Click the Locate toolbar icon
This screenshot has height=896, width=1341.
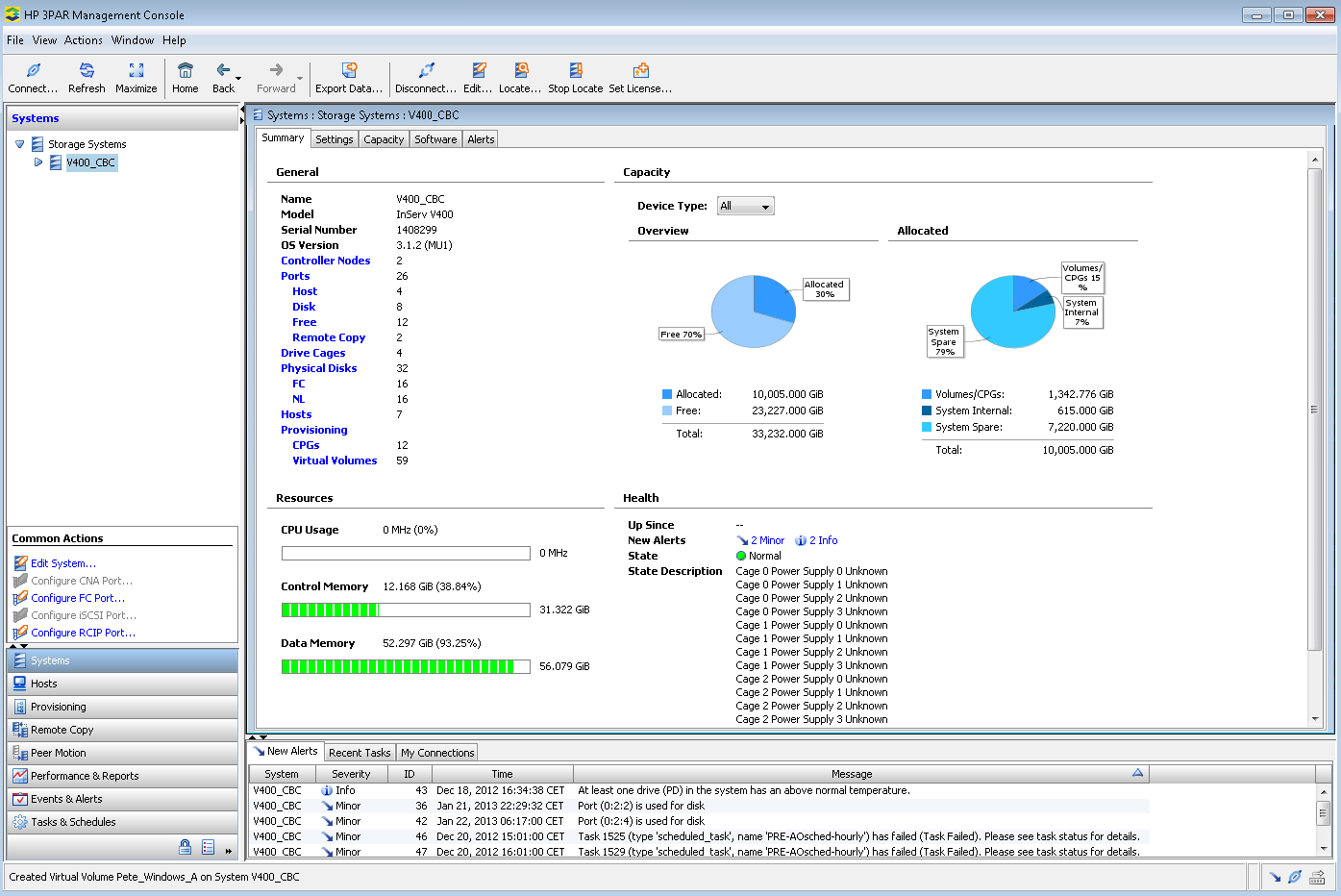click(x=520, y=70)
